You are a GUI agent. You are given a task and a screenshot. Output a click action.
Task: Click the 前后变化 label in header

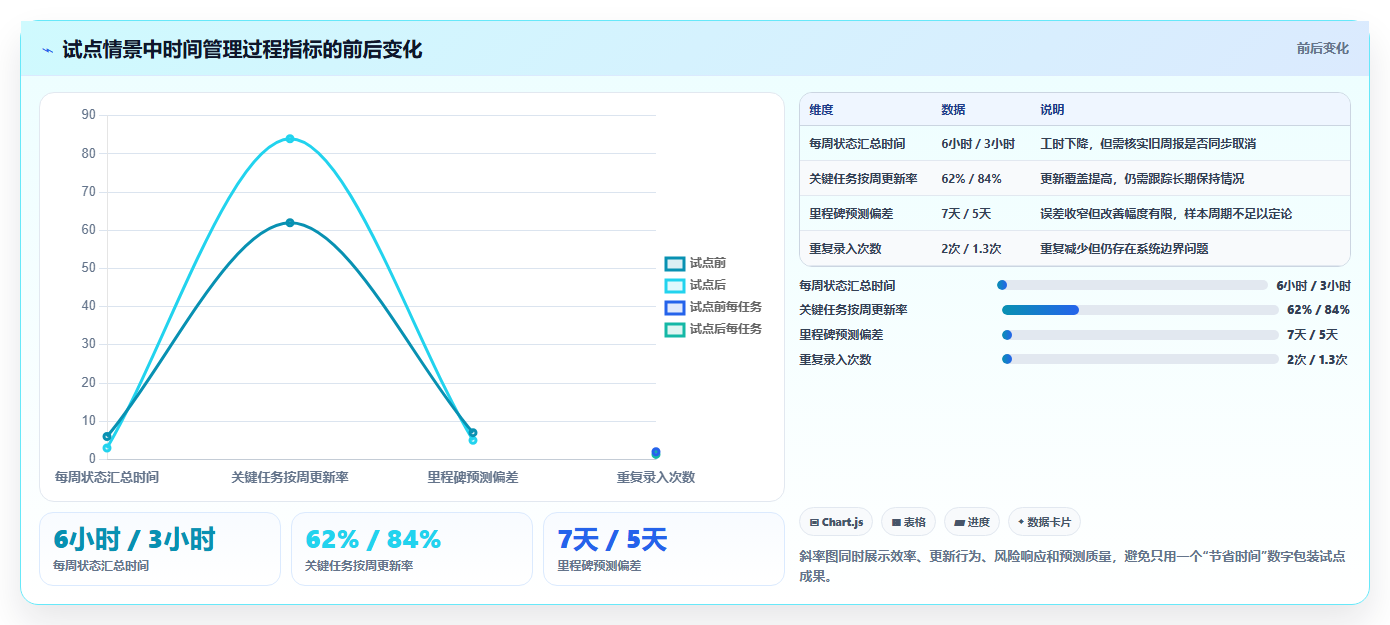1322,48
